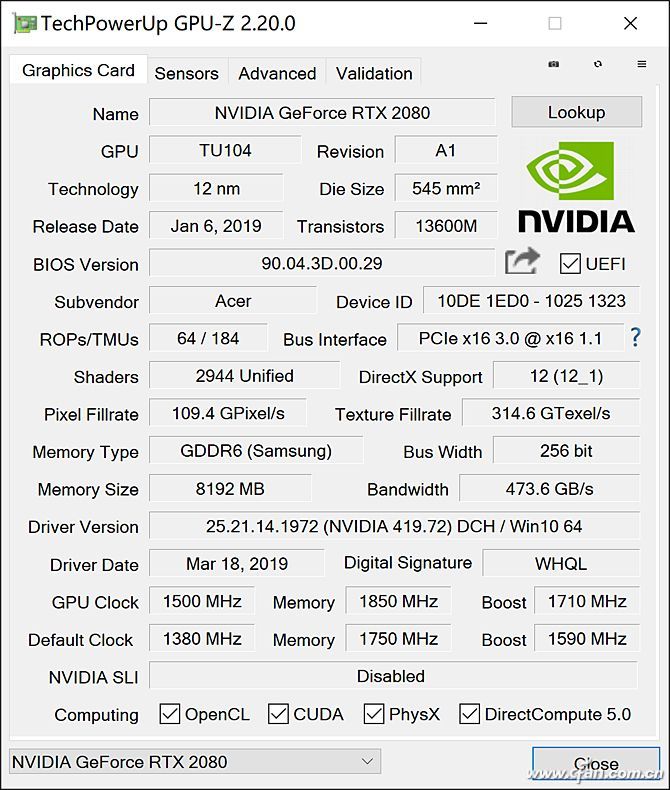Toggle the CUDA checkbox

279,714
